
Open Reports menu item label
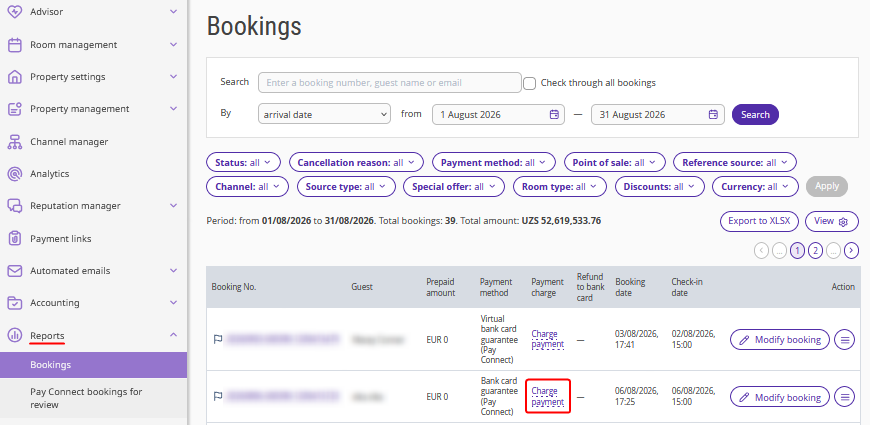point(47,336)
